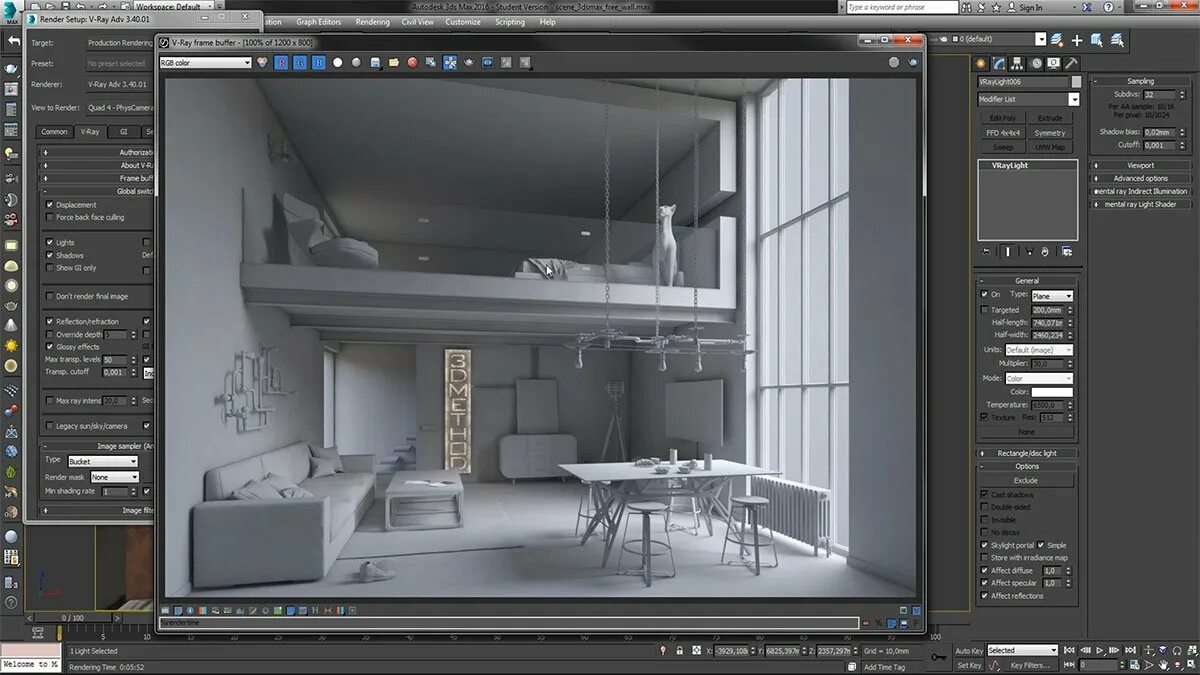The height and width of the screenshot is (675, 1200).
Task: Click the Key Filters button
Action: (x=1030, y=665)
